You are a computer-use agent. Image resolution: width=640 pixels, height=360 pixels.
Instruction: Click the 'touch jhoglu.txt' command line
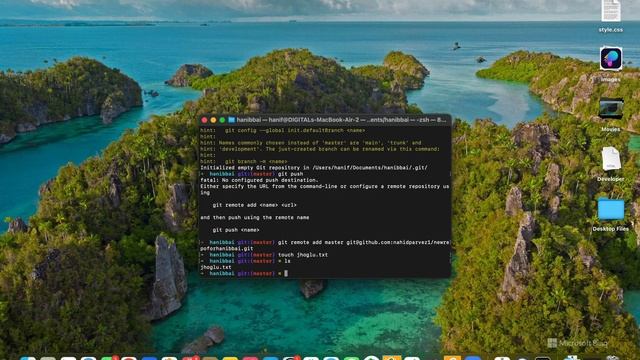point(264,255)
